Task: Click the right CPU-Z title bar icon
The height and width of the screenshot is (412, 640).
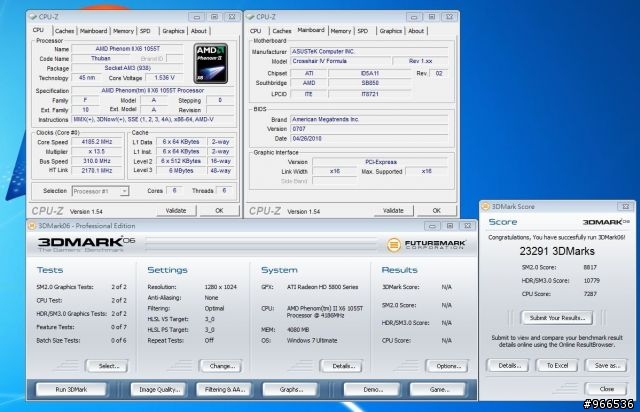Action: (251, 17)
